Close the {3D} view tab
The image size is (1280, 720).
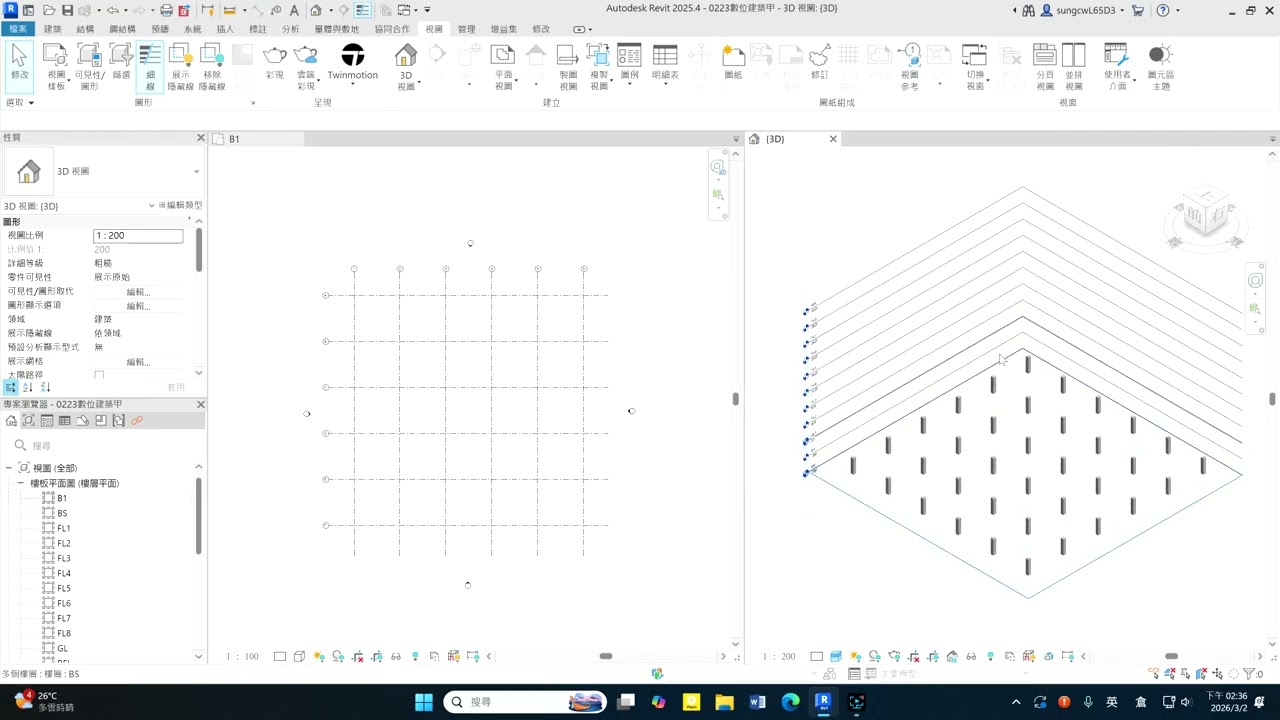833,139
